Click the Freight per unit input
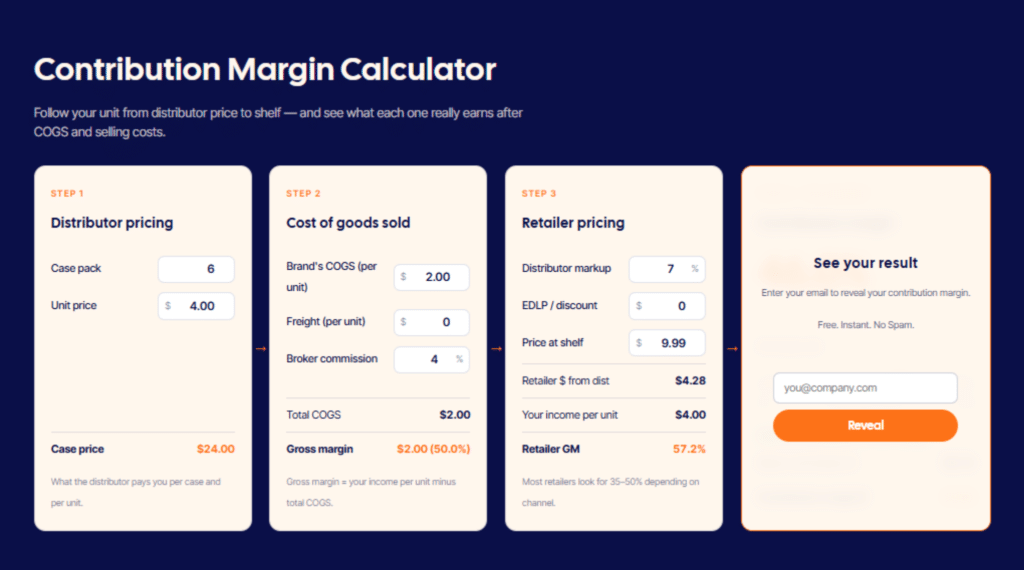 coord(432,322)
